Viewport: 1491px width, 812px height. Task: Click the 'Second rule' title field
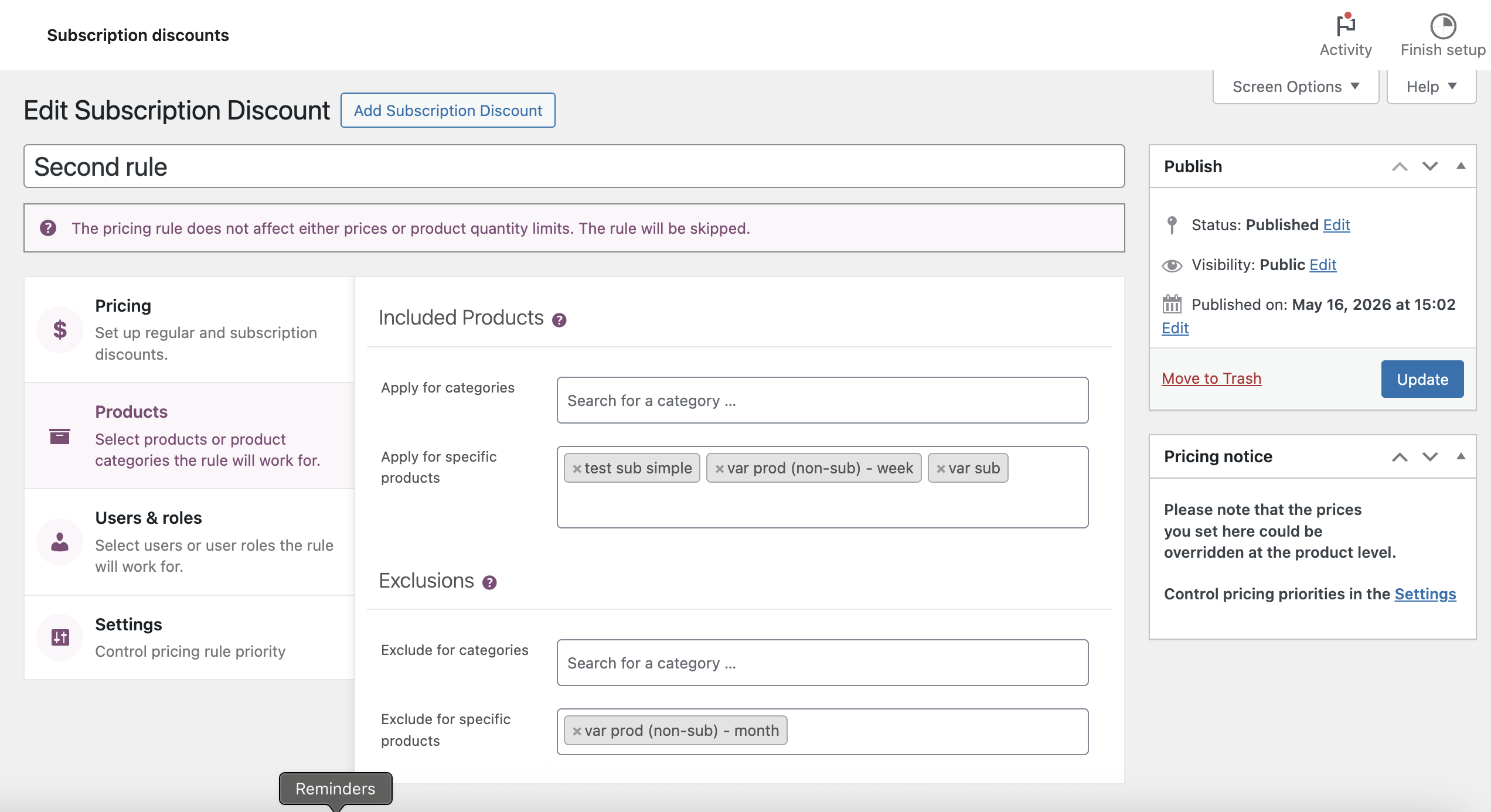pos(574,166)
